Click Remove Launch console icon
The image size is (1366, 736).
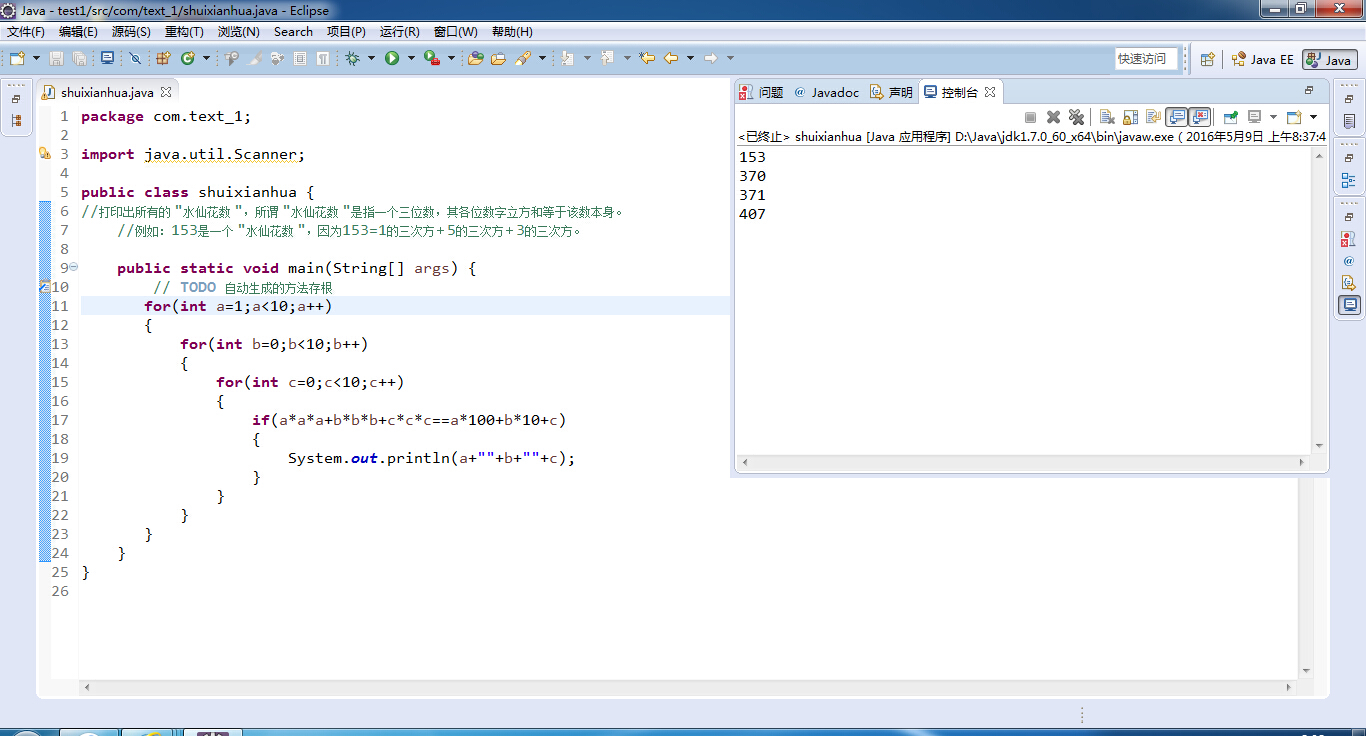click(x=1054, y=117)
